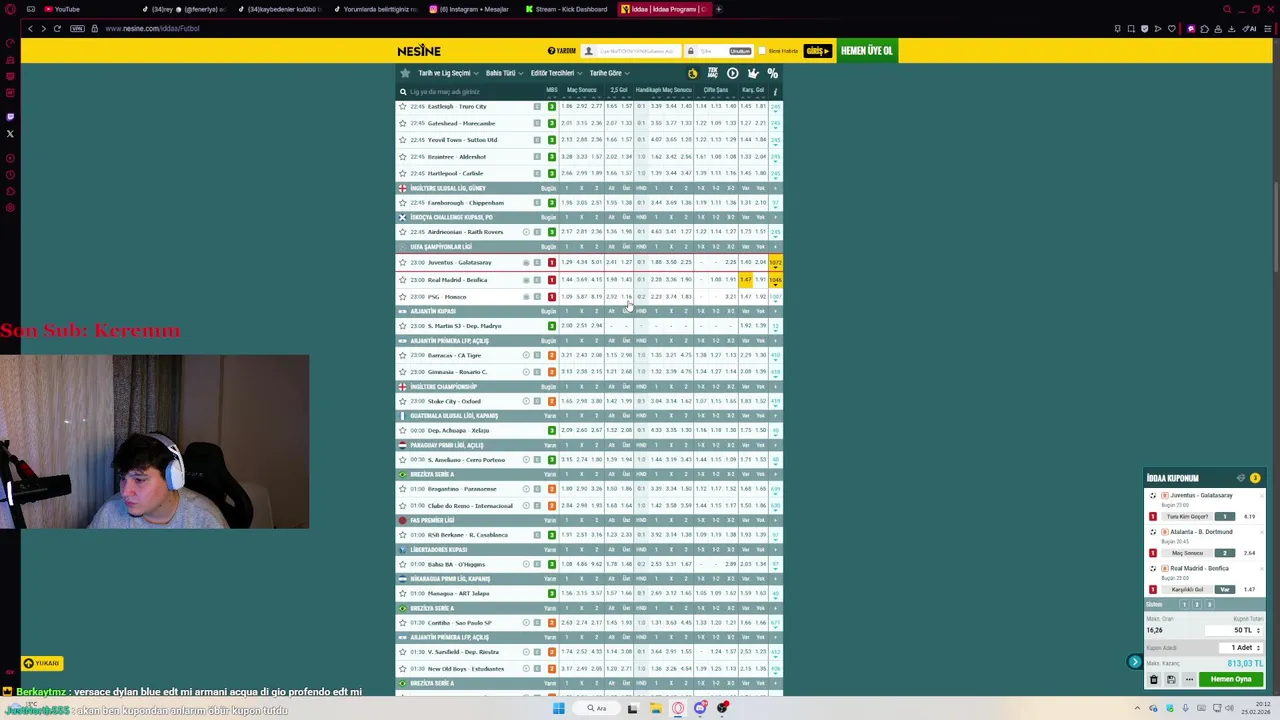The height and width of the screenshot is (720, 1280).
Task: Remove Atalanta - B. Dortmund from coupon
Action: coord(1262,532)
